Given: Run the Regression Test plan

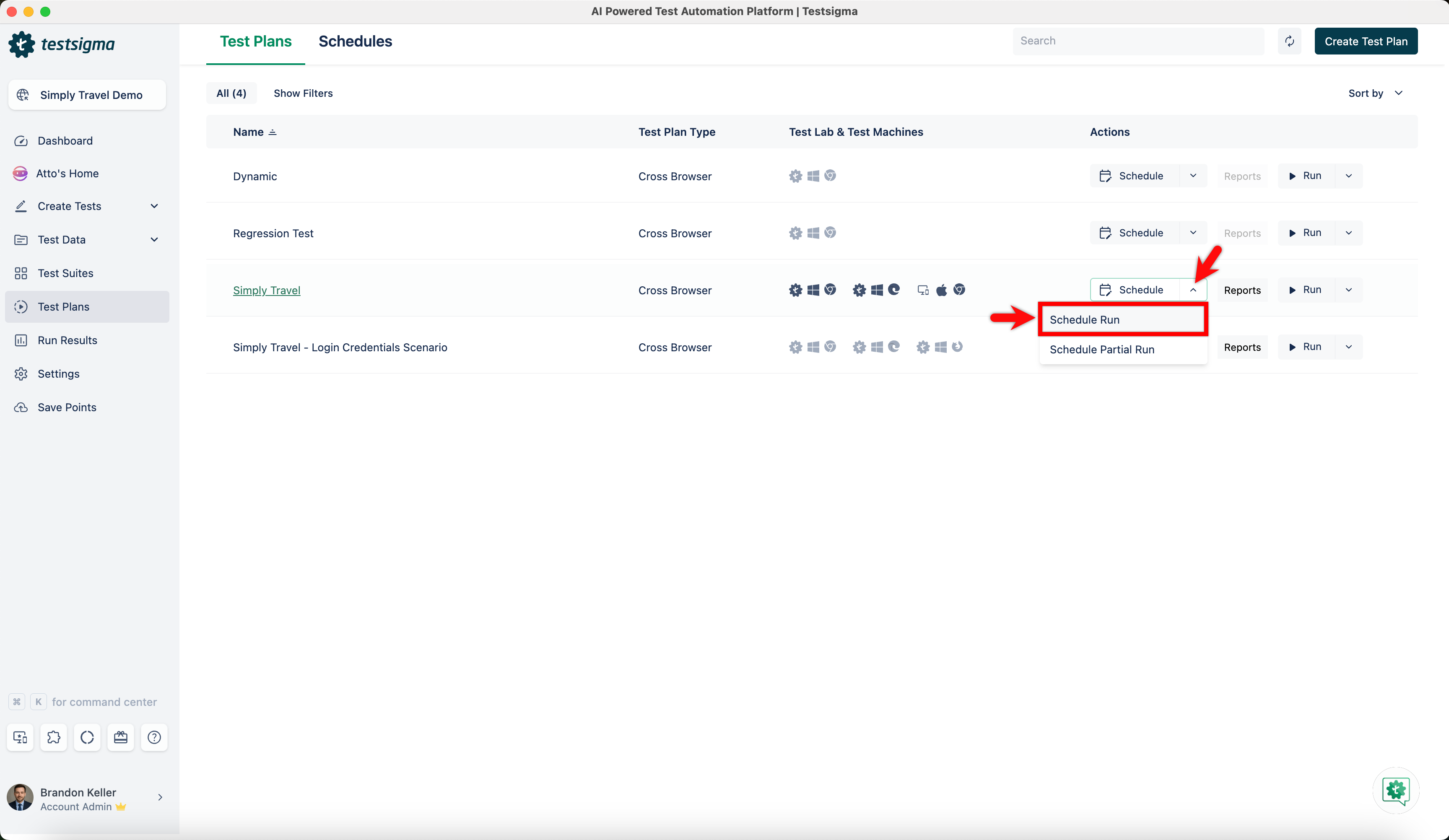Looking at the screenshot, I should (x=1306, y=233).
